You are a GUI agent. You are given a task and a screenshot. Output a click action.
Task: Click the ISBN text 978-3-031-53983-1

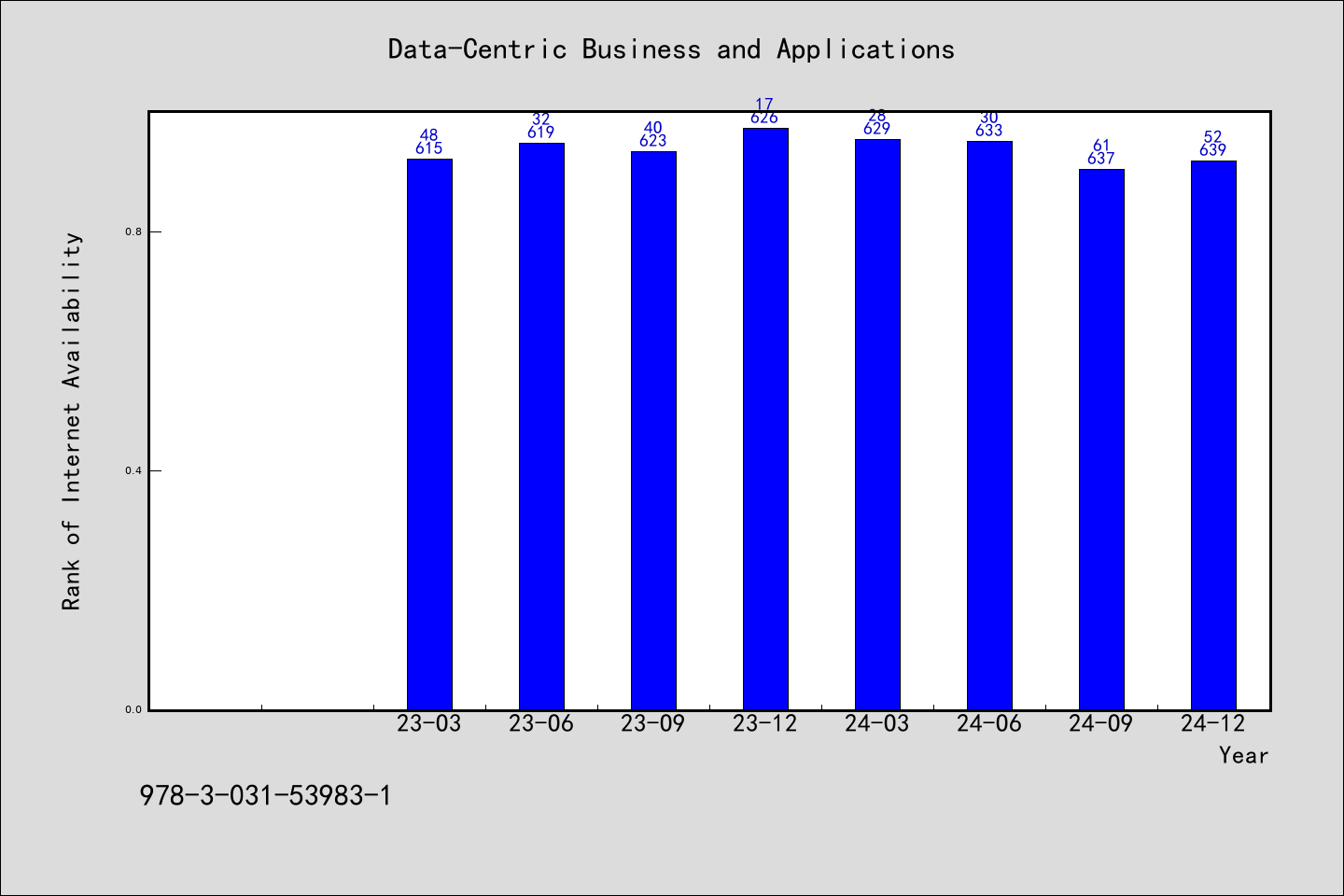pos(266,795)
